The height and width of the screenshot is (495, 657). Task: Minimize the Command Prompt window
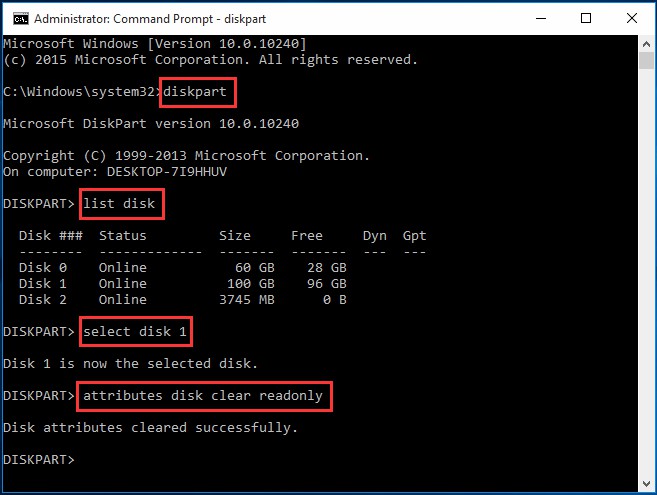tap(541, 18)
